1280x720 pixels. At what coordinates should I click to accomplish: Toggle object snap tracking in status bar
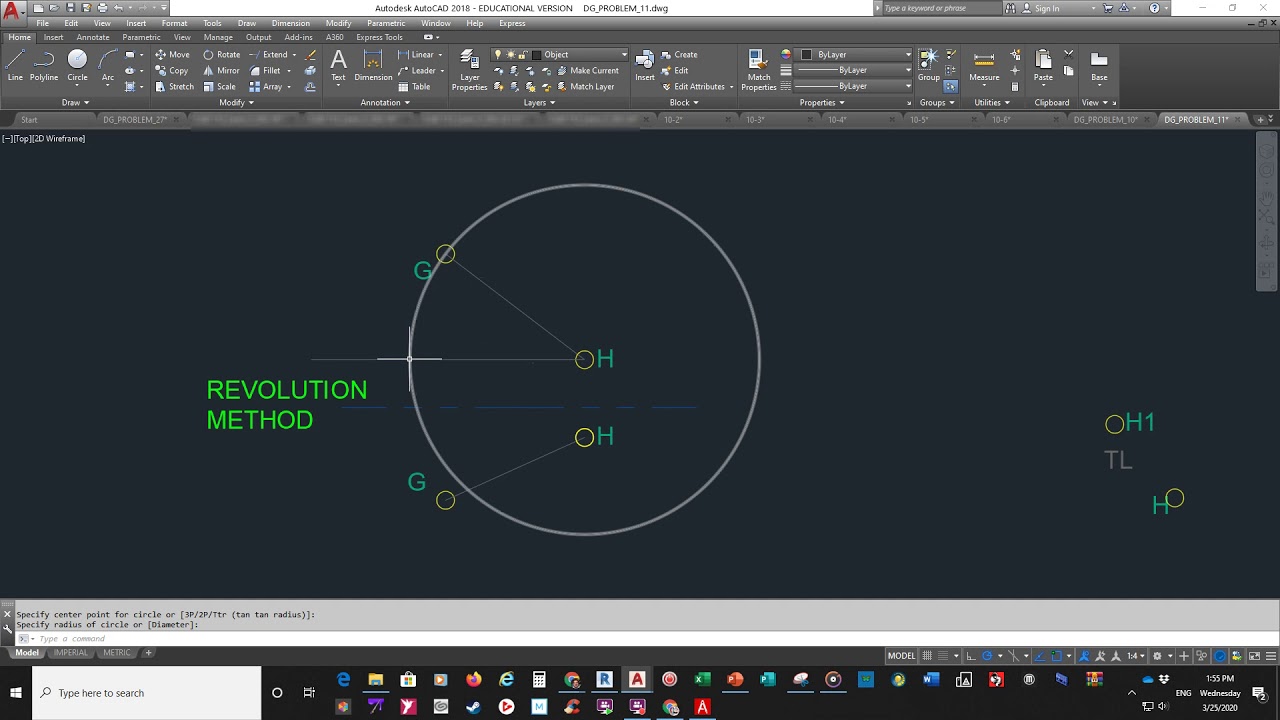pyautogui.click(x=1040, y=656)
